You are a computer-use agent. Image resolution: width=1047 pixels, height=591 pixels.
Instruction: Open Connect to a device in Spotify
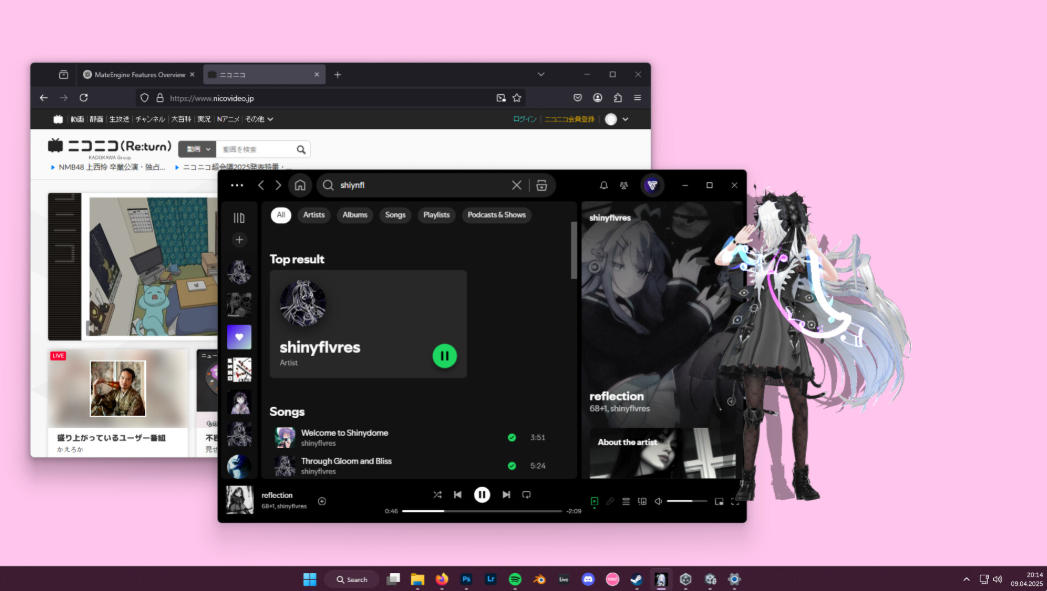642,501
